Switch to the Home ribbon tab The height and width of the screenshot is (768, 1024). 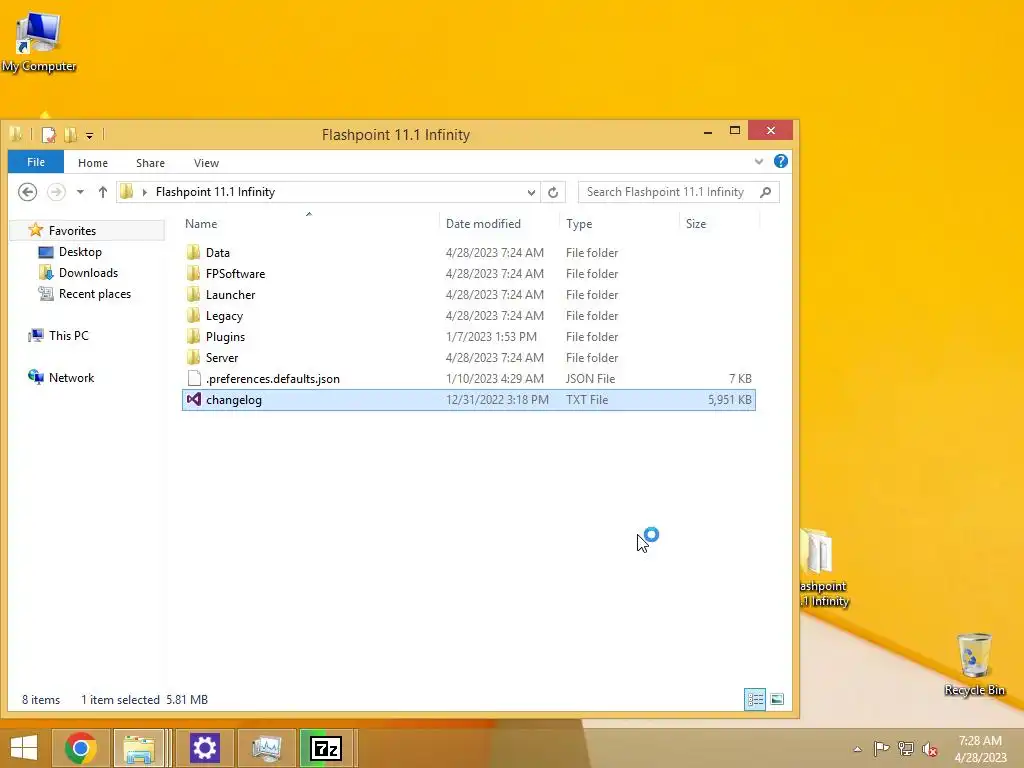click(x=93, y=163)
